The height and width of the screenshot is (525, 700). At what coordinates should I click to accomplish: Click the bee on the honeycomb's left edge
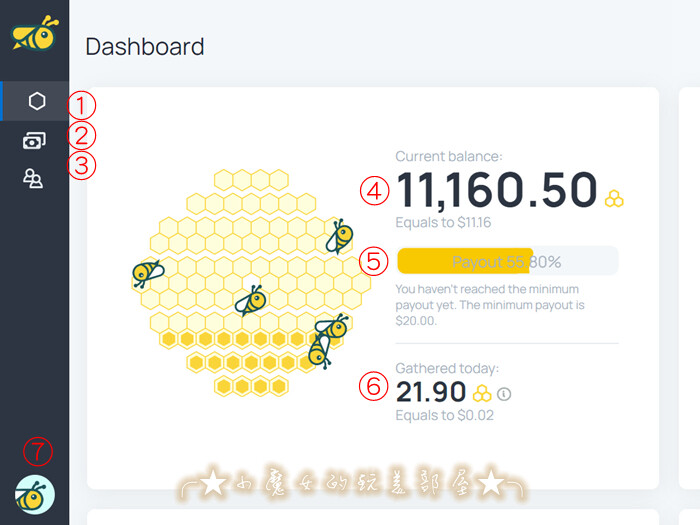click(x=148, y=273)
